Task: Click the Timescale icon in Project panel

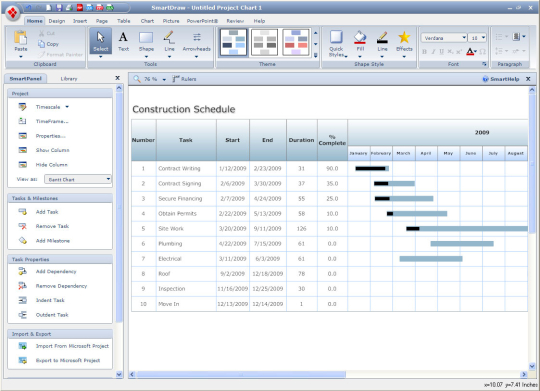Action: point(22,107)
